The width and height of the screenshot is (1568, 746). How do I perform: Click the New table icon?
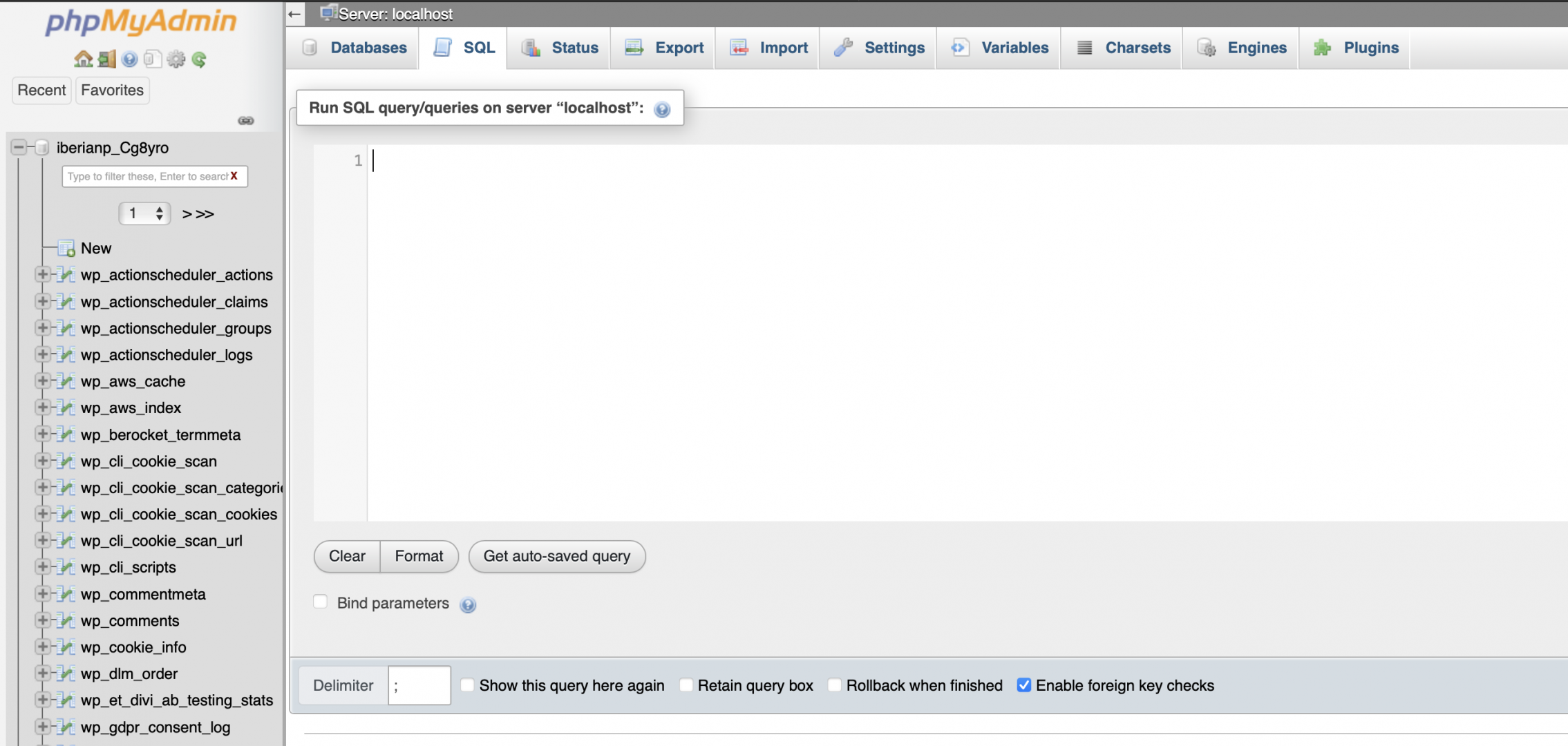(66, 248)
